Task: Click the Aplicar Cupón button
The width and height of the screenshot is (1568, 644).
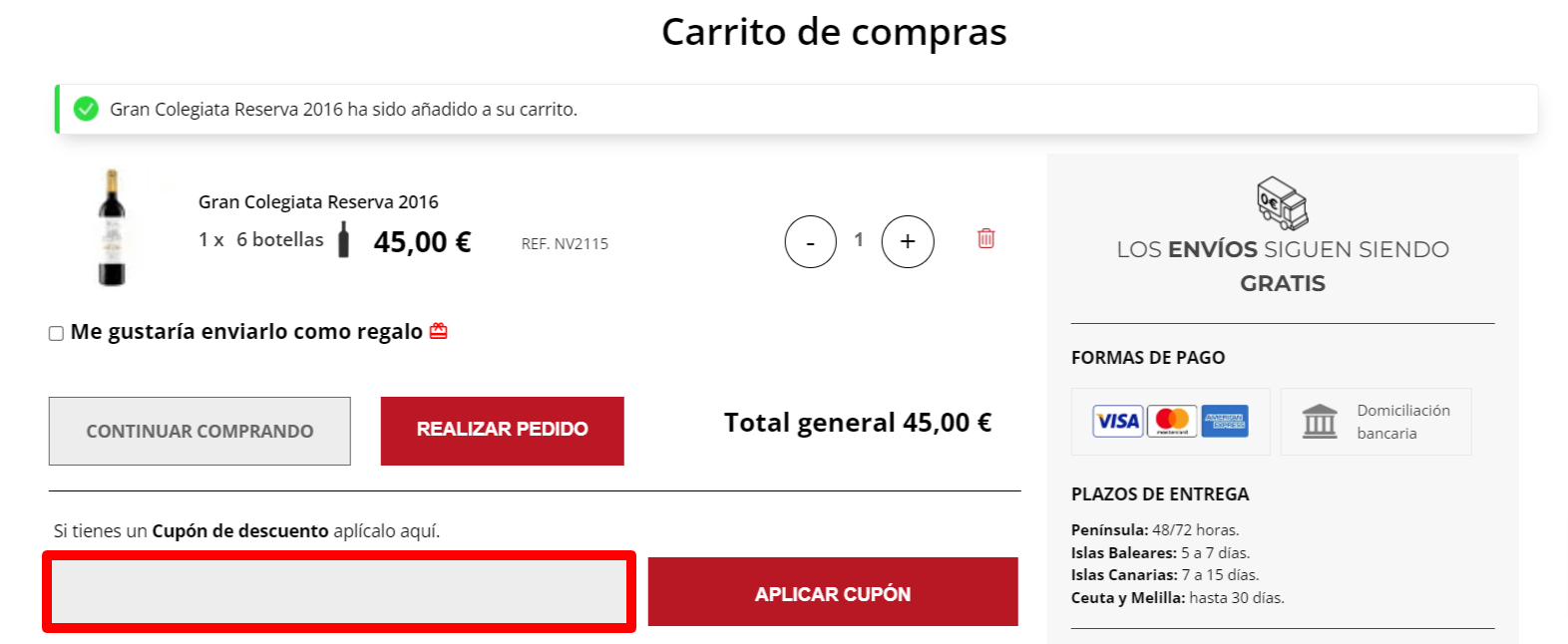Action: point(833,592)
